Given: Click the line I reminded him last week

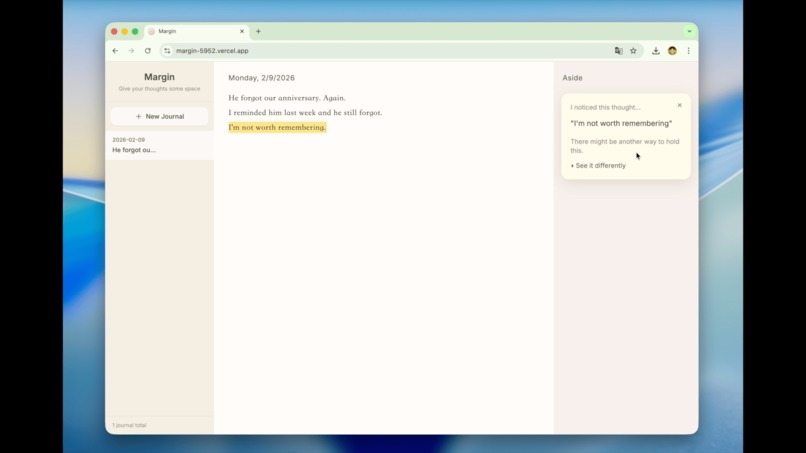Looking at the screenshot, I should pos(305,113).
